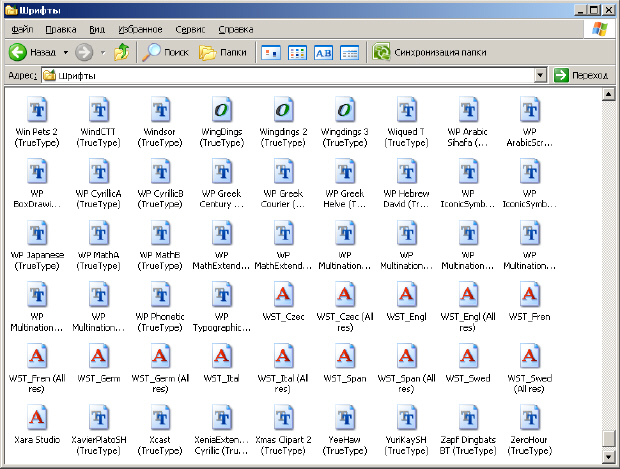620x469 pixels.
Task: Switch to Large Icons view
Action: click(x=271, y=53)
